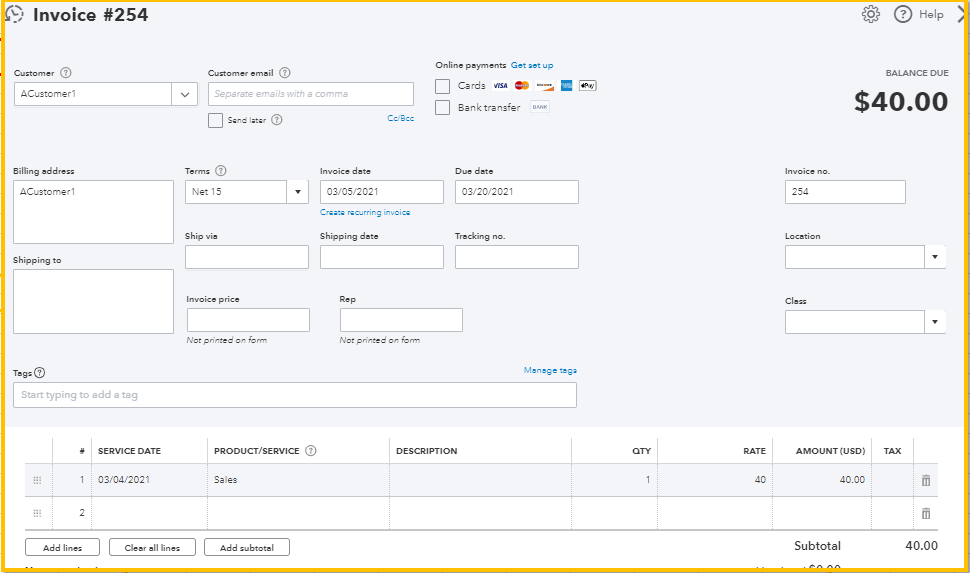Open the settings gear icon
The image size is (970, 573).
tap(870, 14)
